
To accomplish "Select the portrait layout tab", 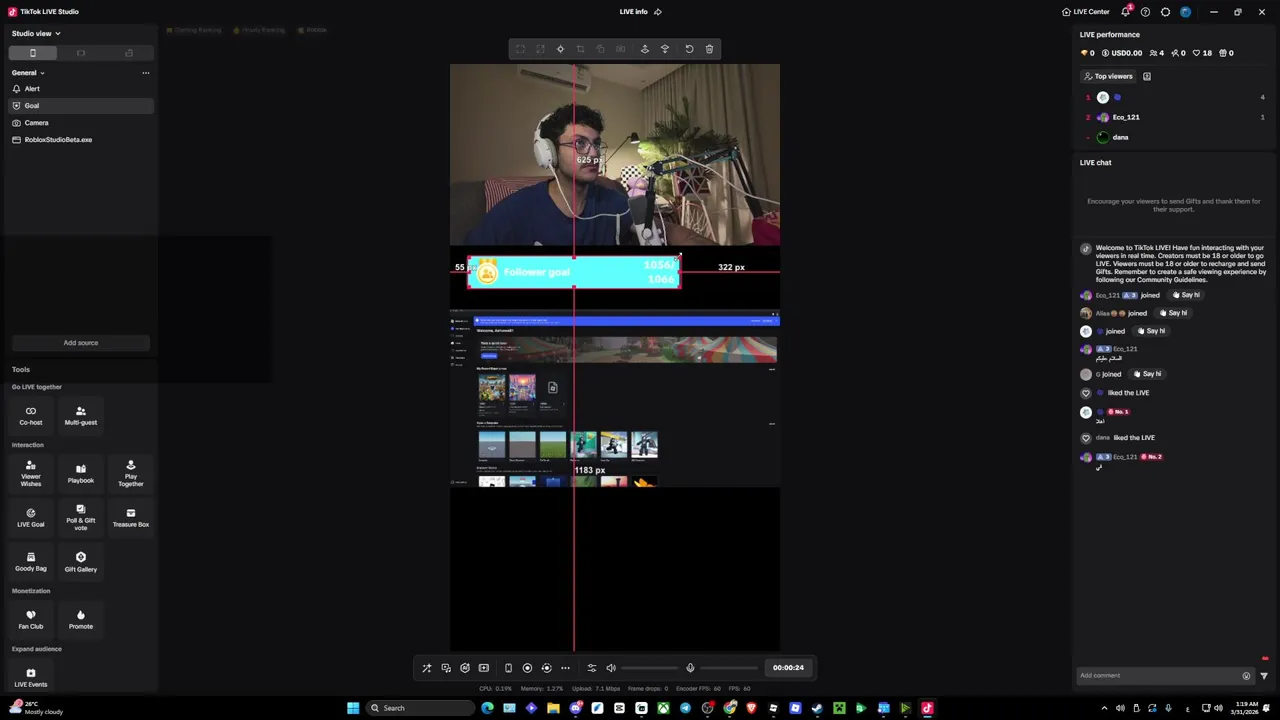I will [33, 53].
